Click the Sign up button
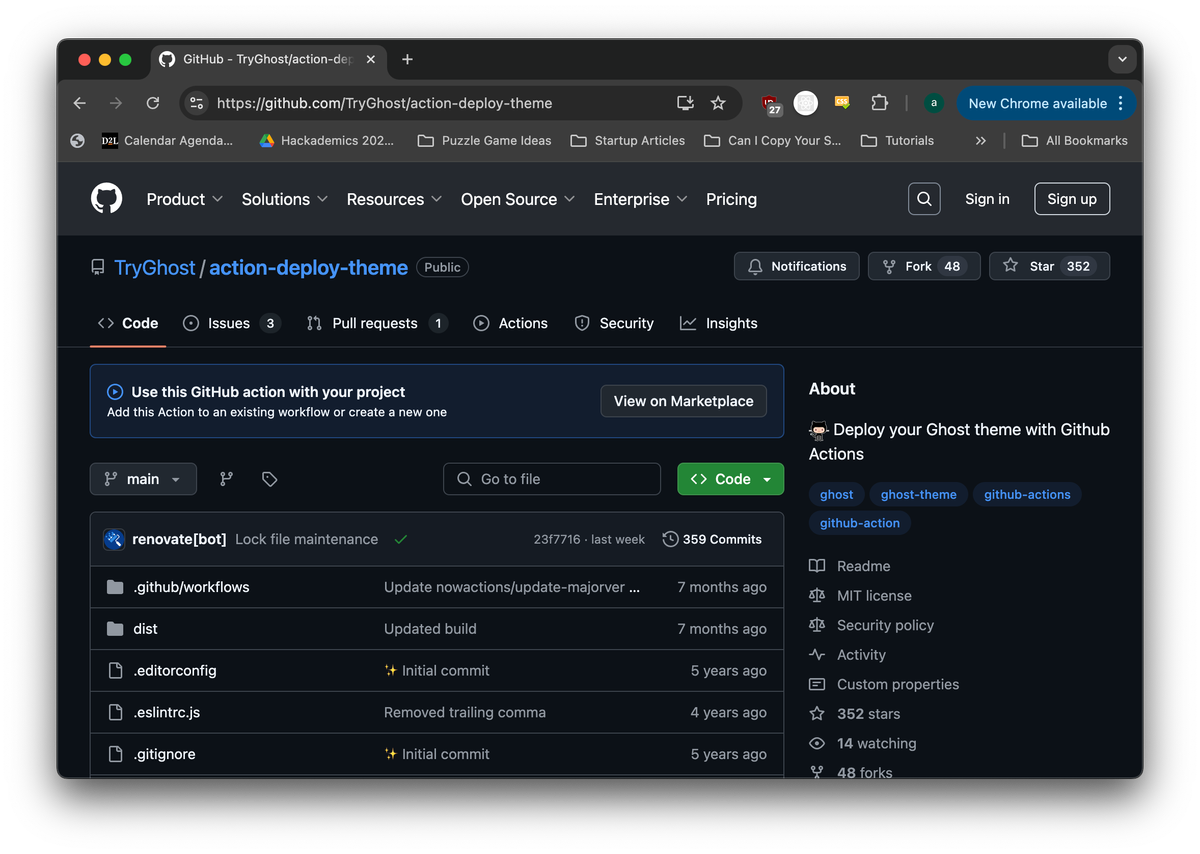This screenshot has height=854, width=1200. pos(1072,199)
